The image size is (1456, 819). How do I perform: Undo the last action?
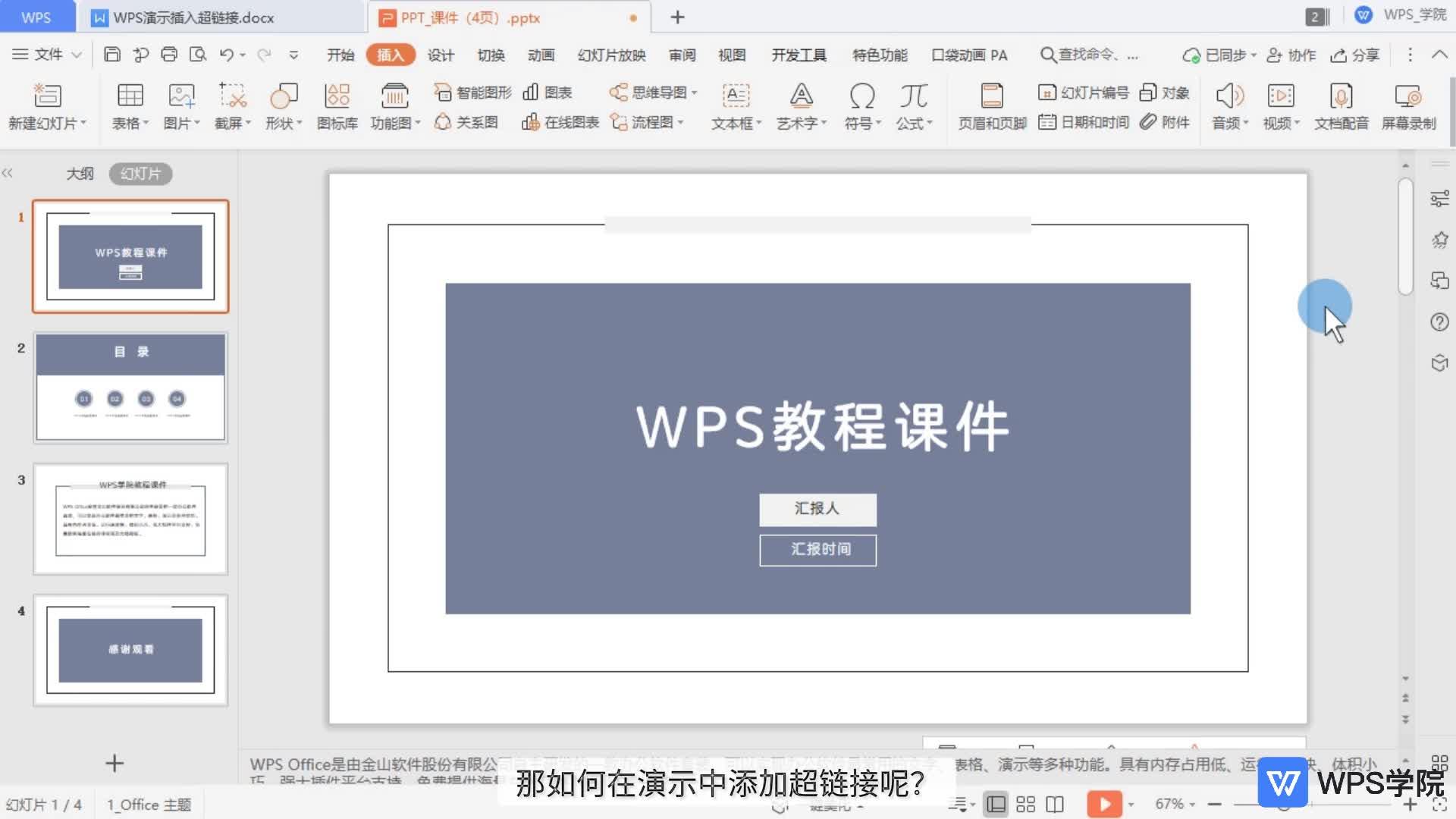226,55
